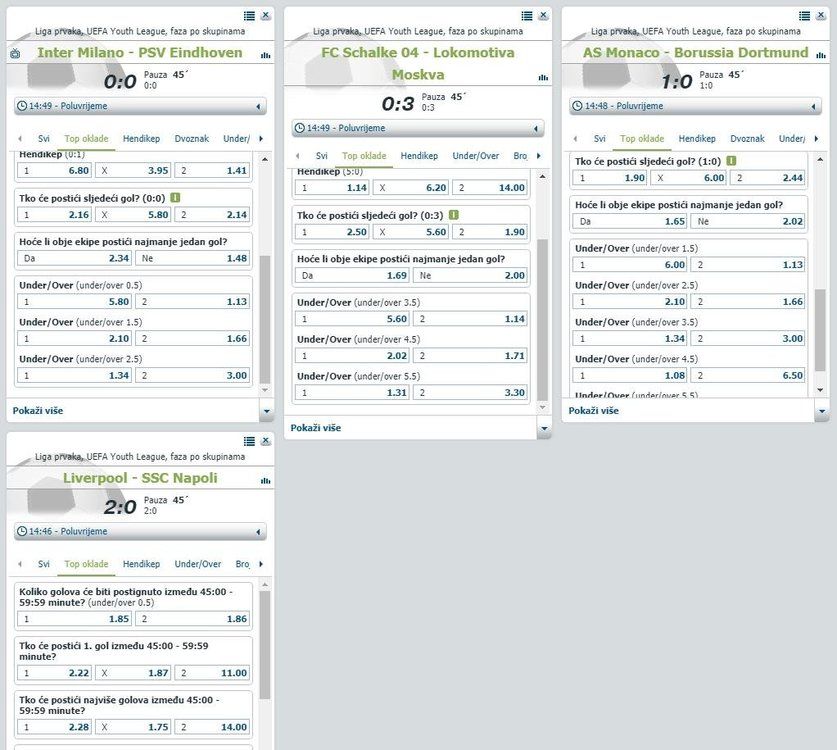
Task: Click Pokaži više link in Monaco panel
Action: [x=594, y=410]
